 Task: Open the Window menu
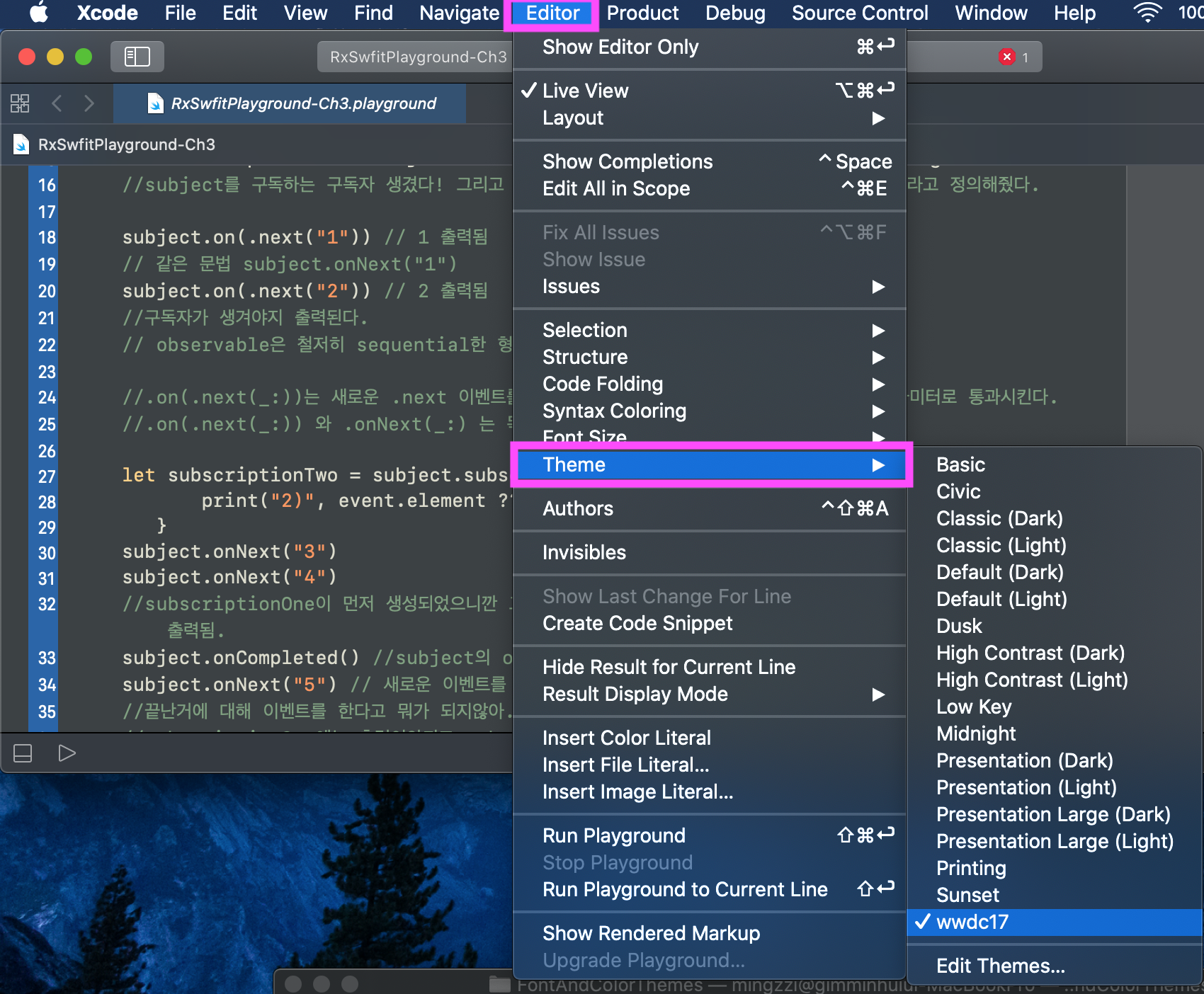pyautogui.click(x=991, y=13)
